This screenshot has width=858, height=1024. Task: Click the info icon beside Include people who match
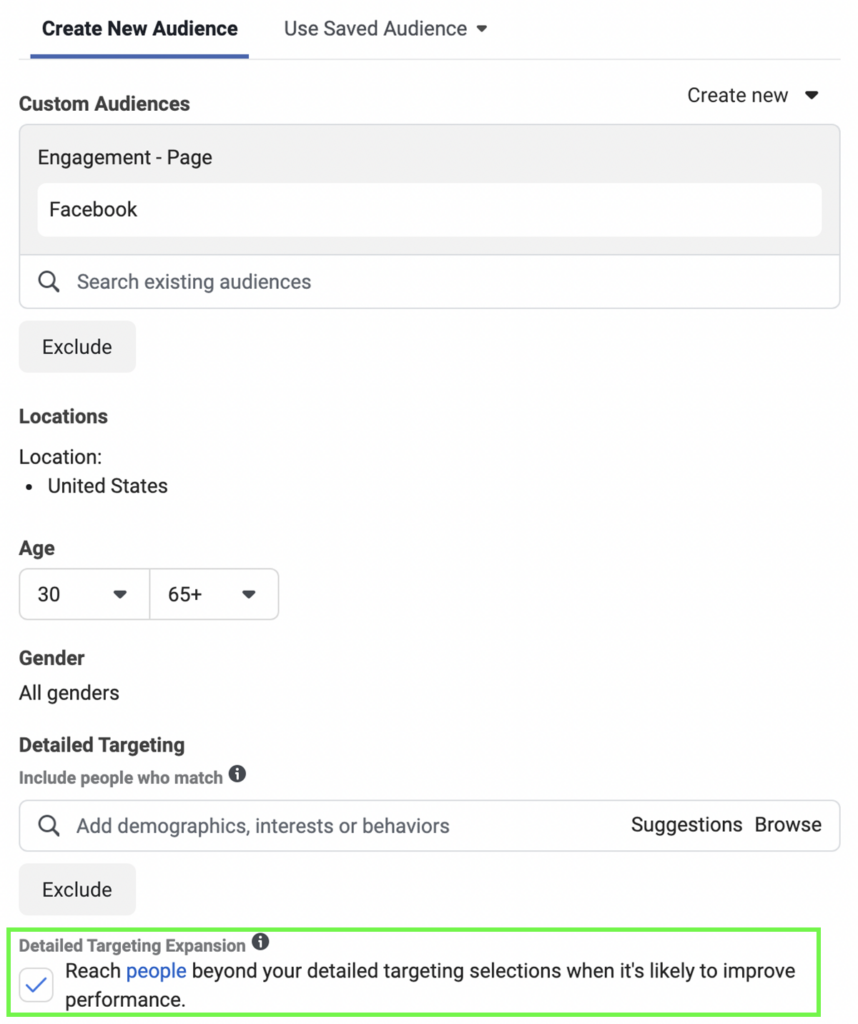click(237, 776)
